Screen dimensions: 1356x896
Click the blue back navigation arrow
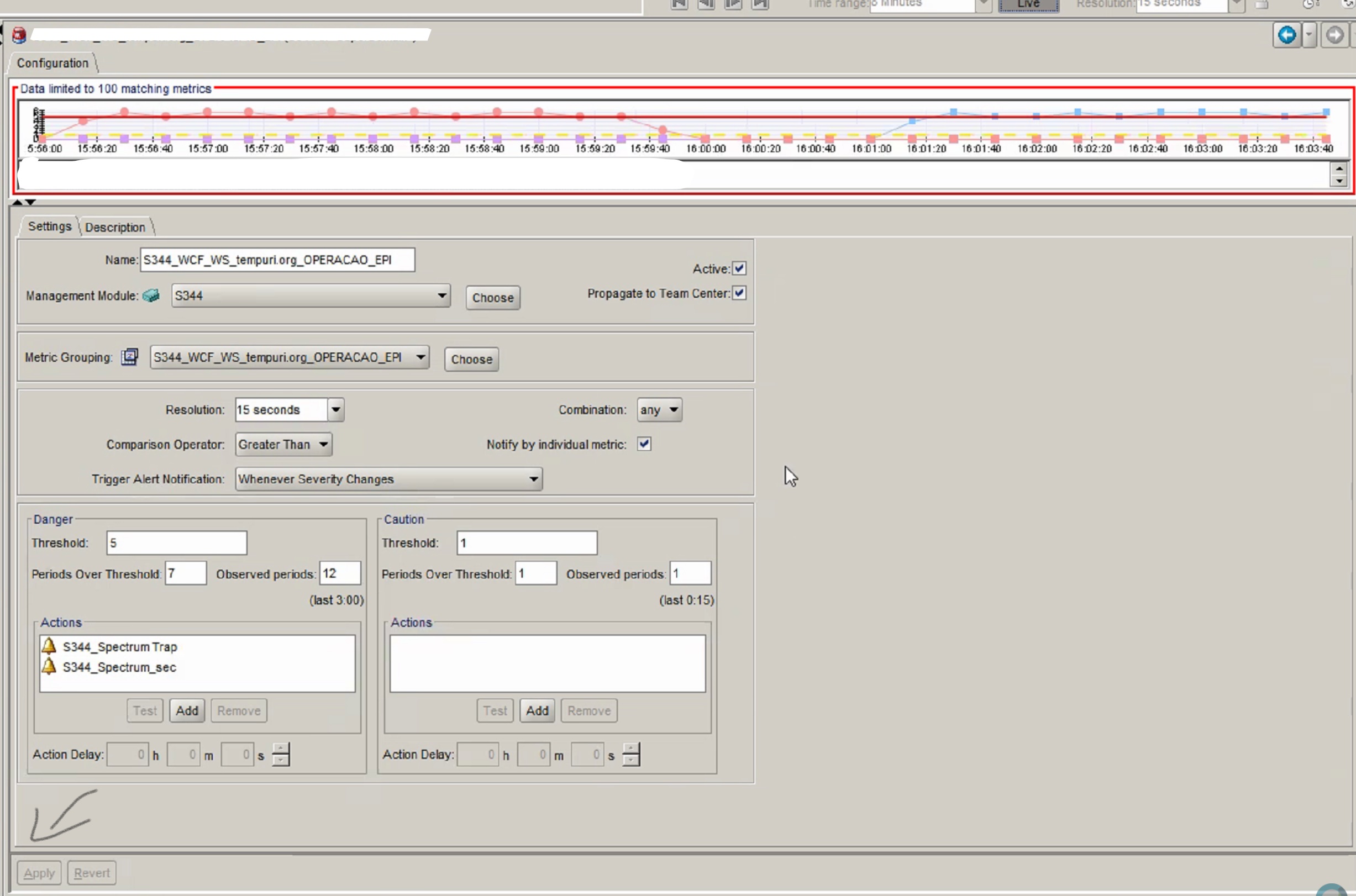click(1286, 35)
